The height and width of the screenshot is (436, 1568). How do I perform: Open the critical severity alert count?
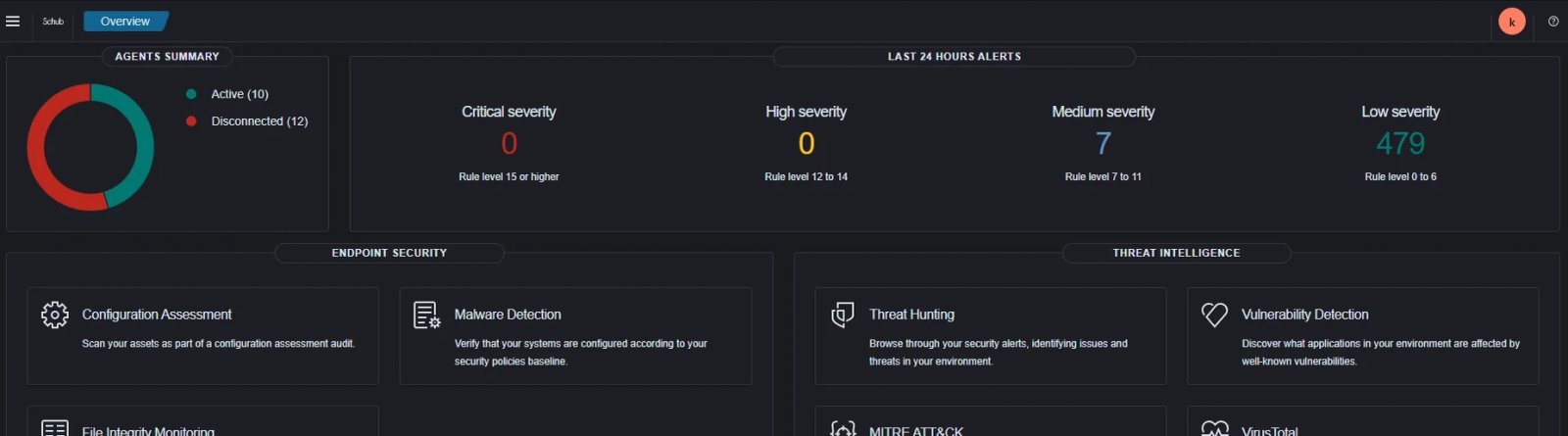point(509,144)
